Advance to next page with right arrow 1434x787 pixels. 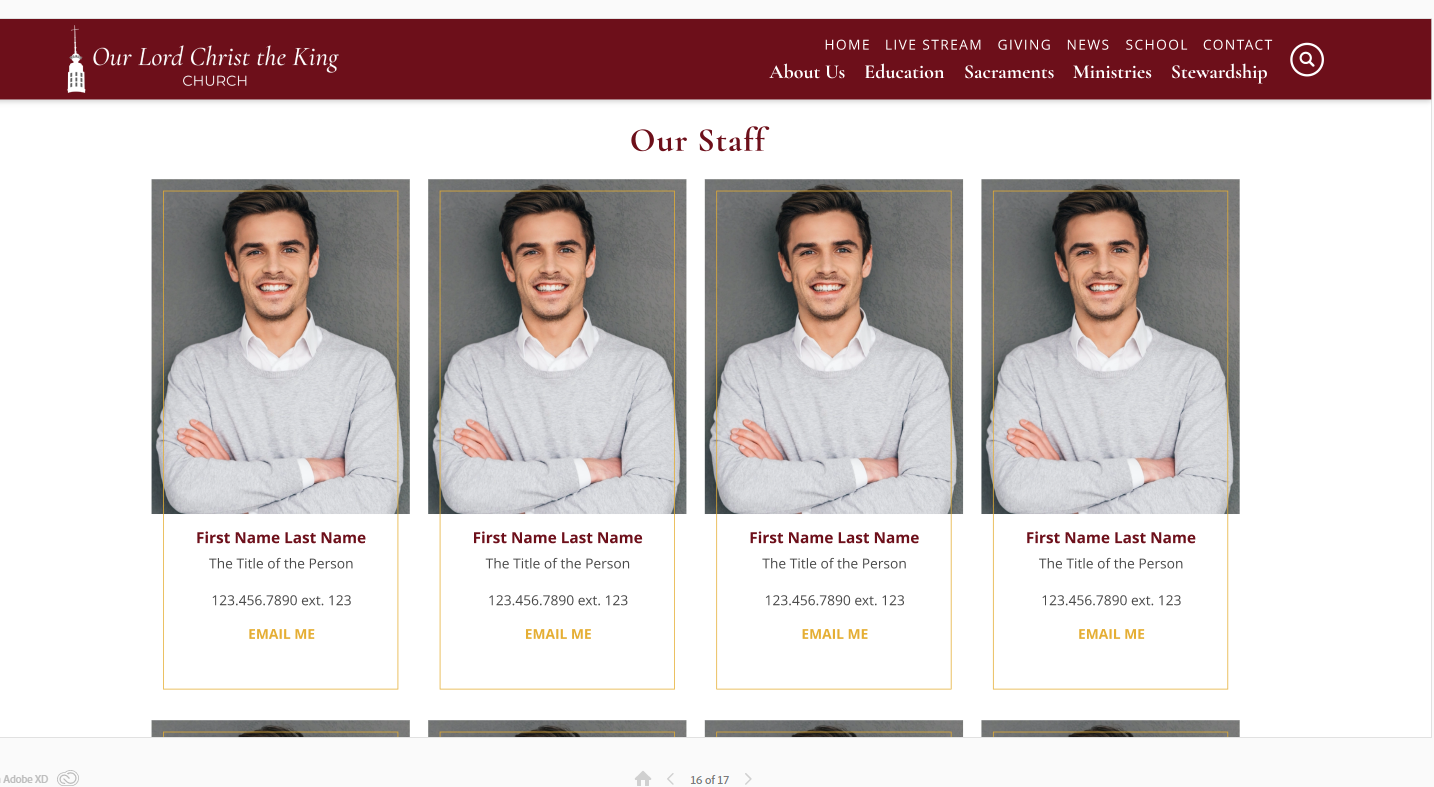click(748, 779)
